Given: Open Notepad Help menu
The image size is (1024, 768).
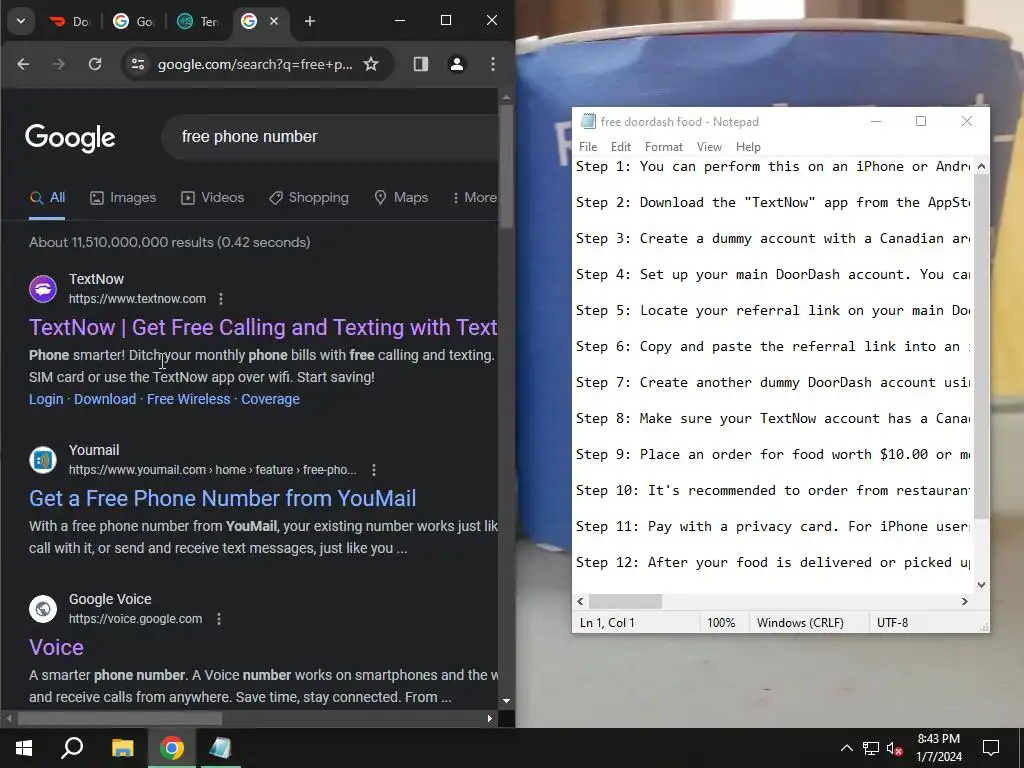Looking at the screenshot, I should [x=748, y=147].
